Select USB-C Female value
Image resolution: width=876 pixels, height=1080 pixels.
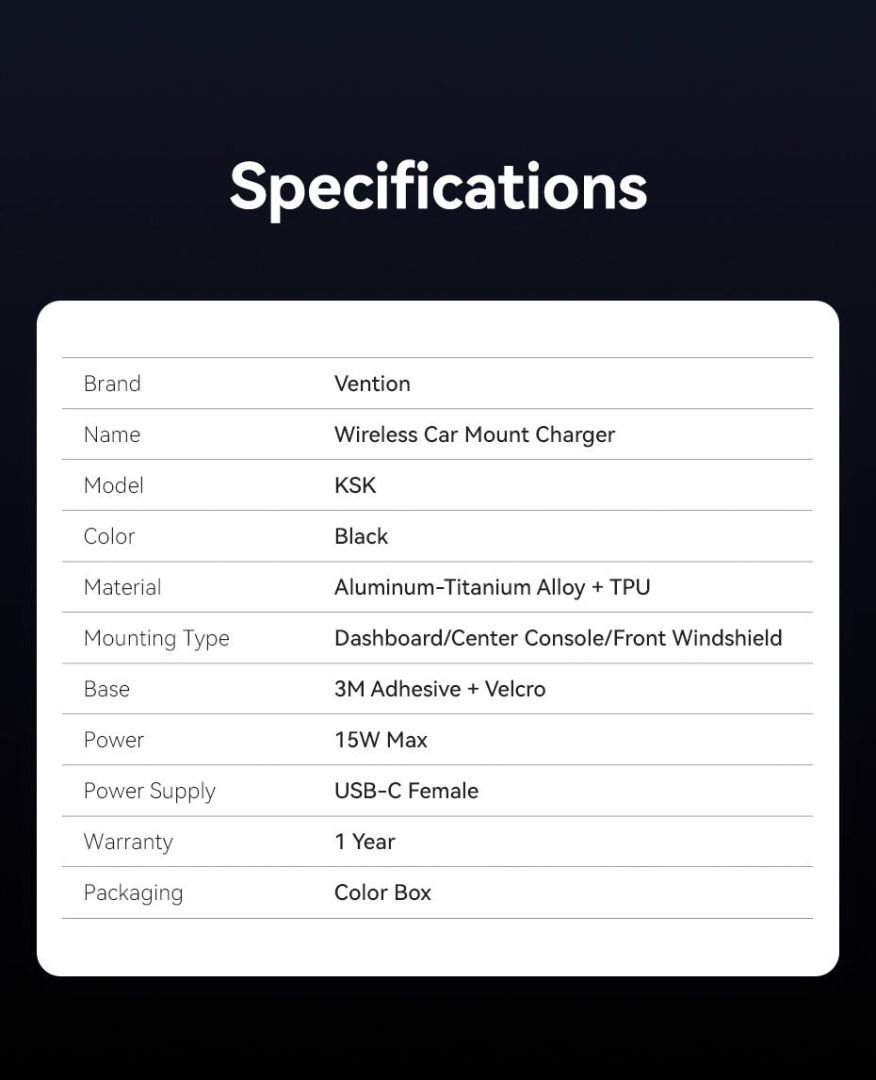pyautogui.click(x=406, y=792)
